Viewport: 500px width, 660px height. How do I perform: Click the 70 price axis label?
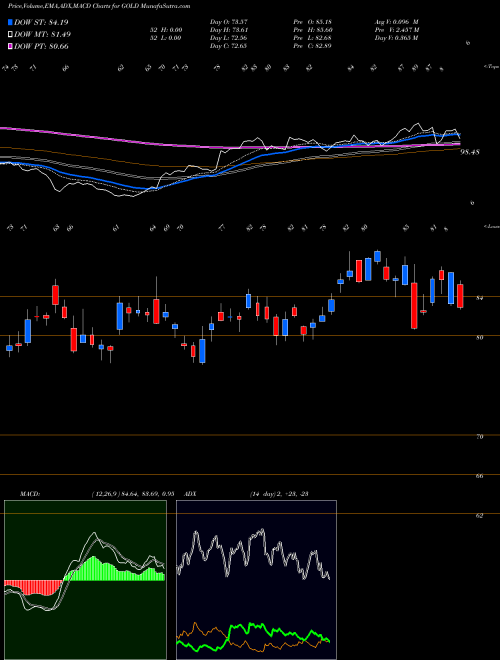click(479, 437)
